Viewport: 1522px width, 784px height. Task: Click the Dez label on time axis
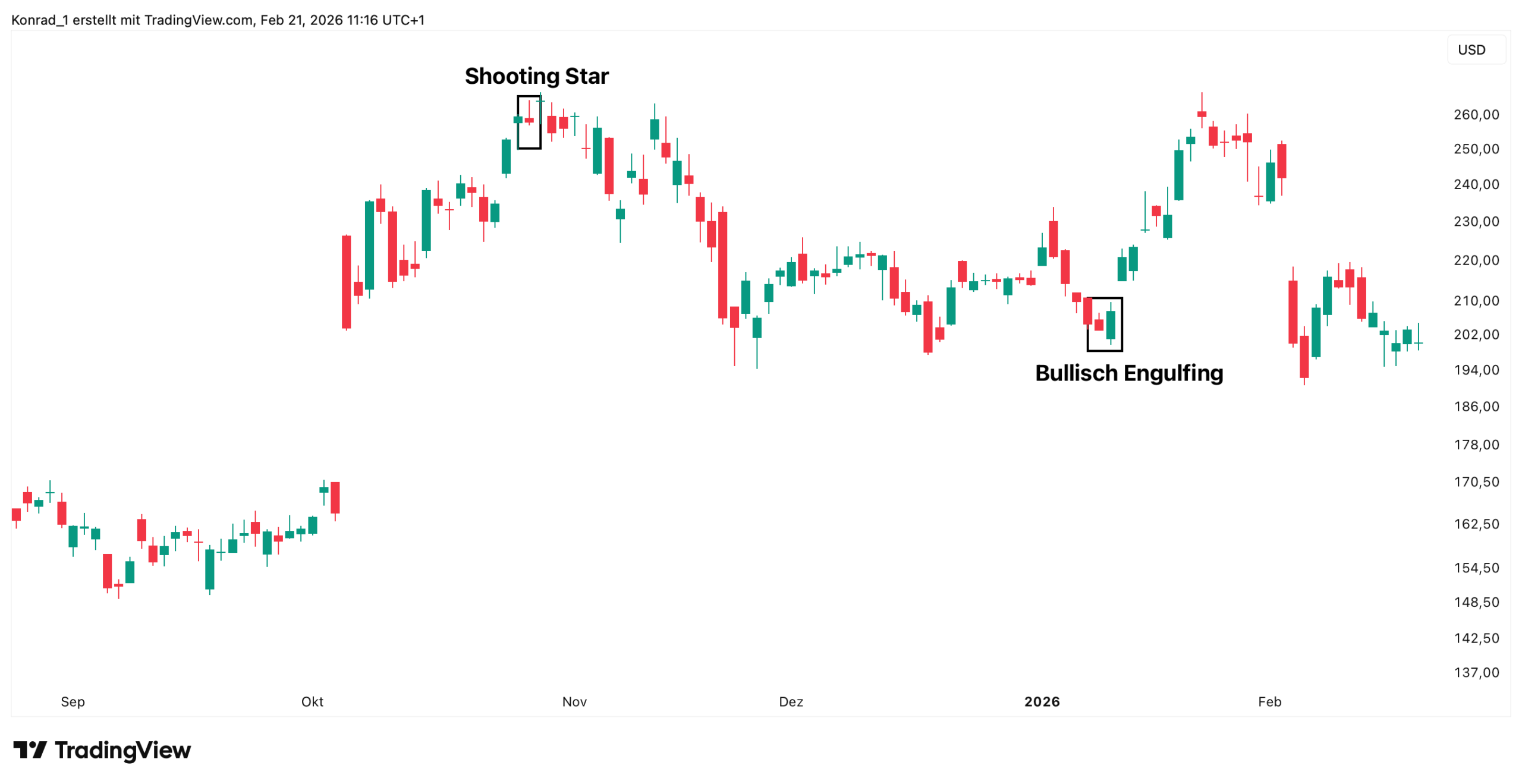tap(791, 701)
